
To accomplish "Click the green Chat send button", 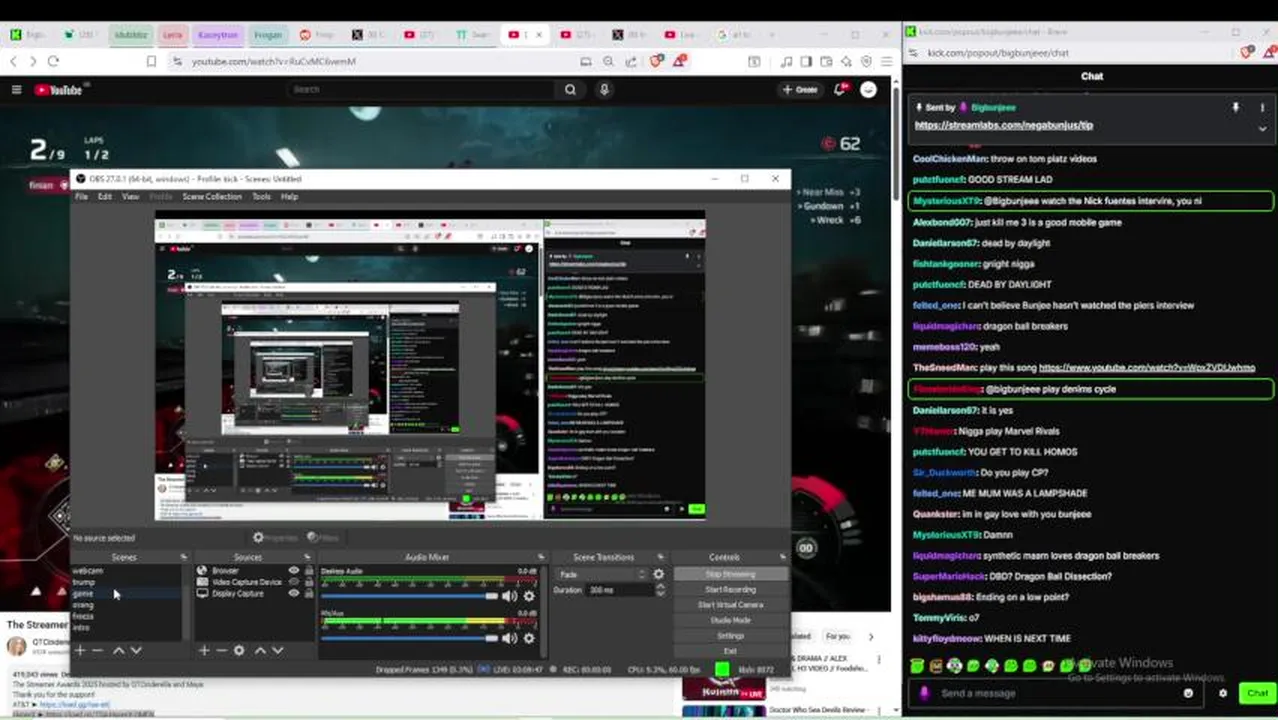I will (1256, 693).
